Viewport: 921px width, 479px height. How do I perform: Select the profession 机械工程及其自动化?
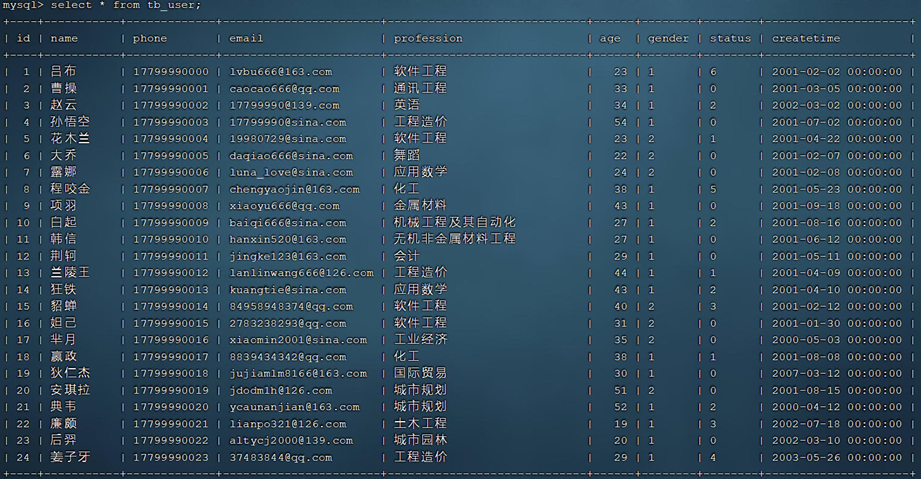coord(455,223)
